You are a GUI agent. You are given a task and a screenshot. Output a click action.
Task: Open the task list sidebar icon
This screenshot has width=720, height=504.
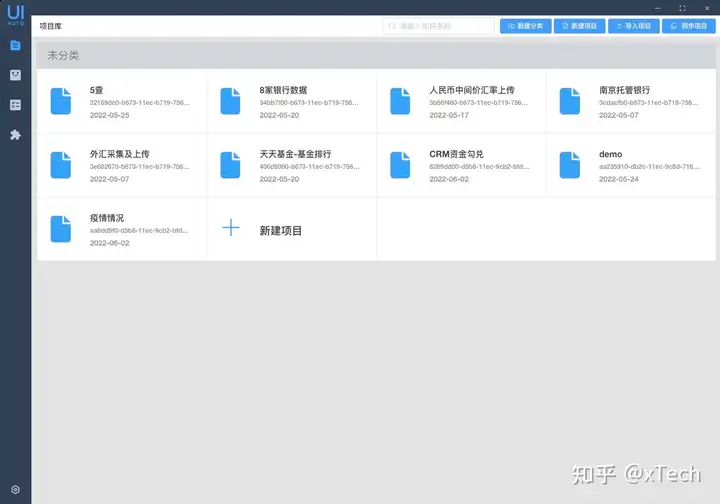pyautogui.click(x=15, y=105)
